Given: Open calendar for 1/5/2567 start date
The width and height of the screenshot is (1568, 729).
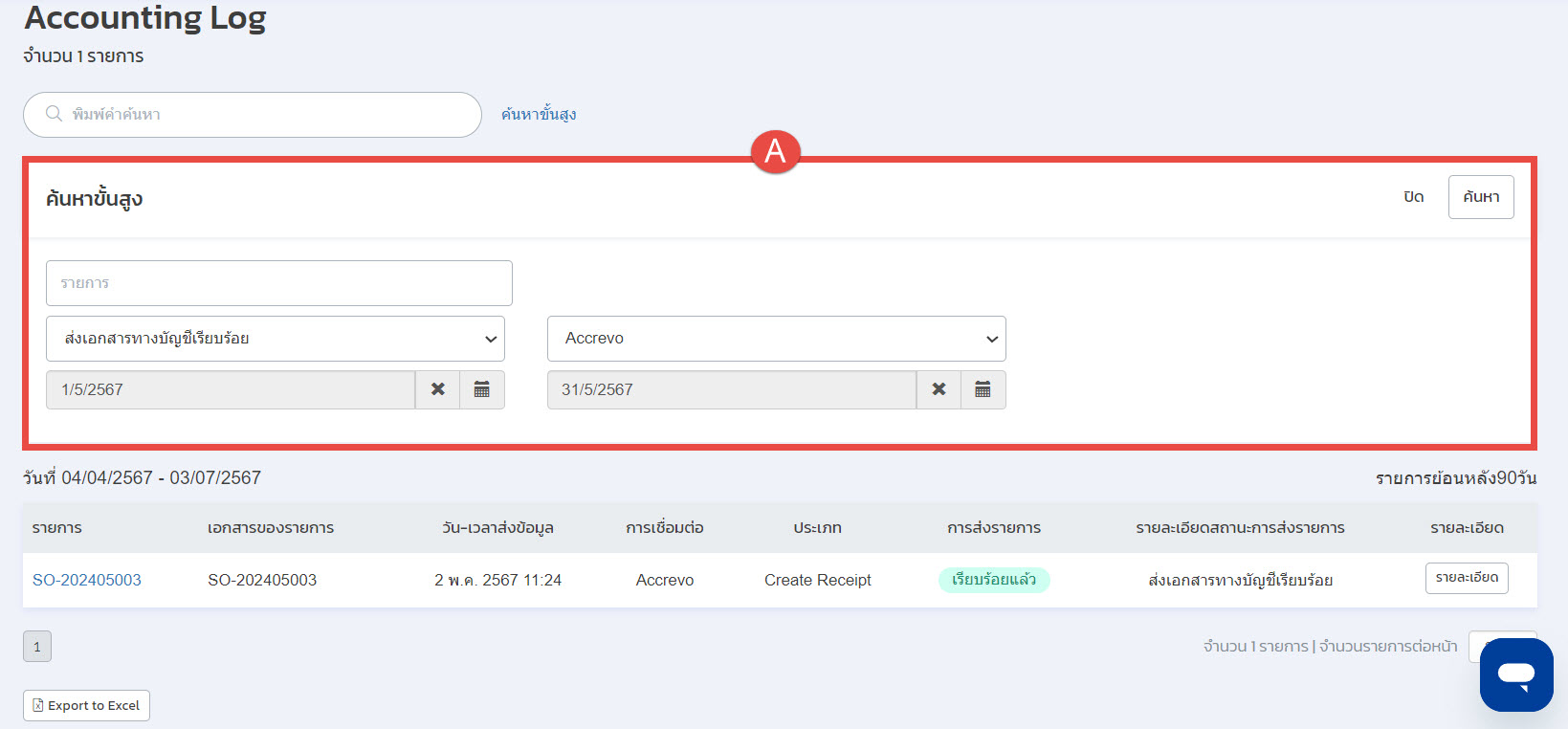Looking at the screenshot, I should tap(482, 389).
